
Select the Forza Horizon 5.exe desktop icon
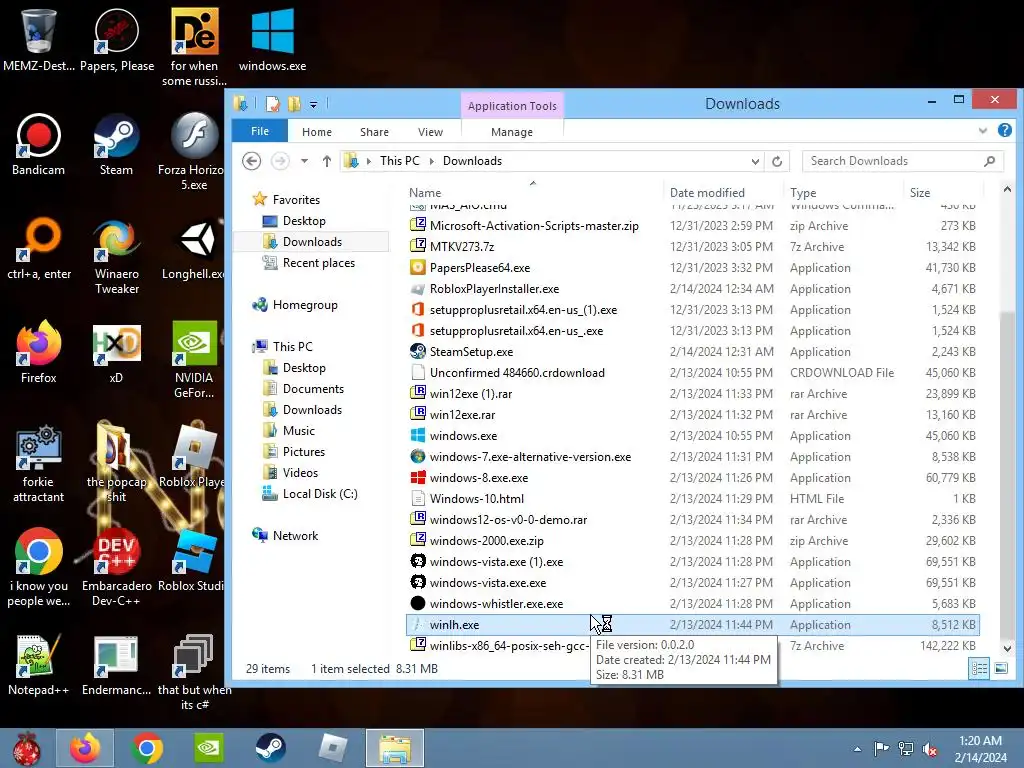pyautogui.click(x=193, y=152)
